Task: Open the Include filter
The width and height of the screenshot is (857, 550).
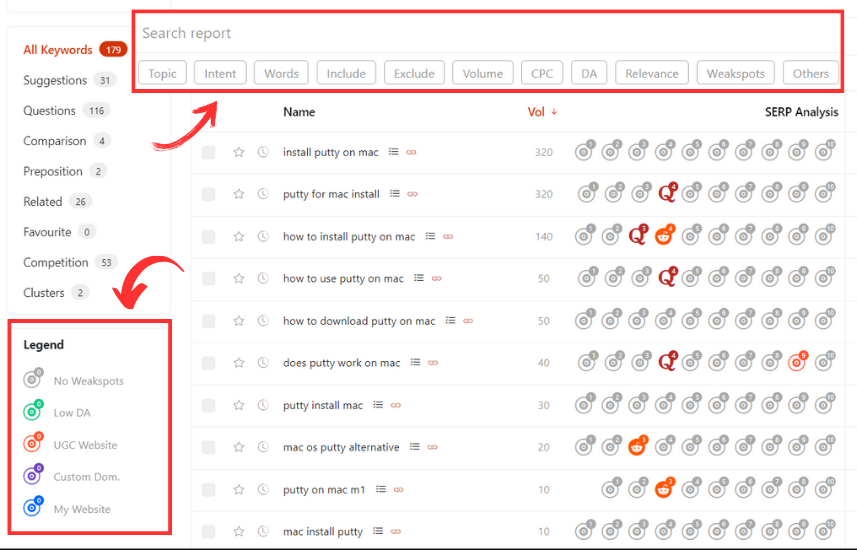Action: [x=346, y=73]
